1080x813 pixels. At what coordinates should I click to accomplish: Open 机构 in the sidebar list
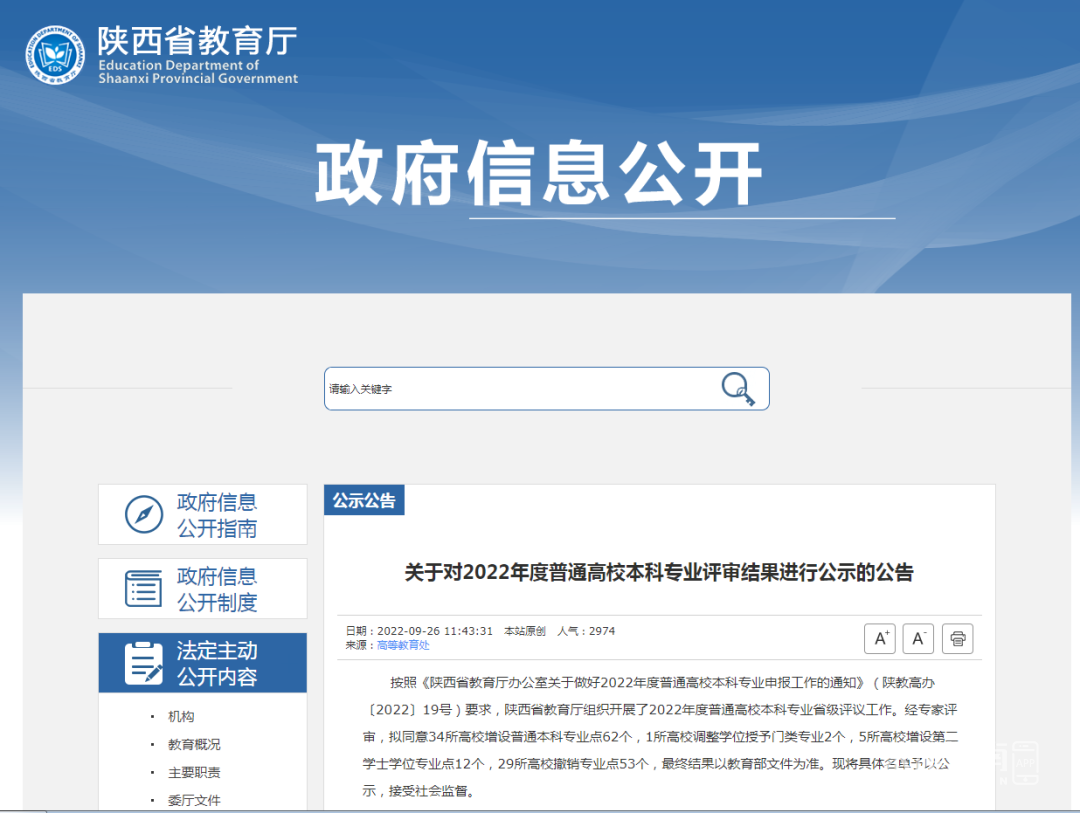click(x=181, y=717)
